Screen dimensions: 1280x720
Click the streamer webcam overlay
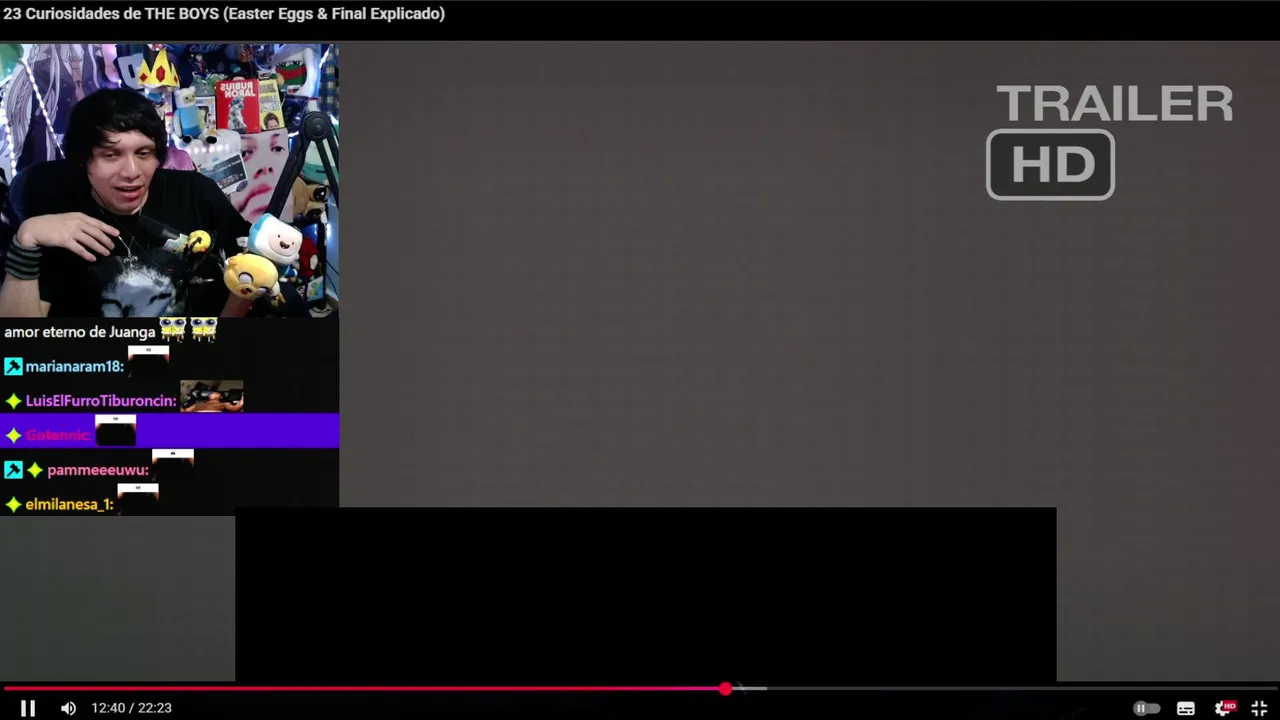[x=169, y=180]
